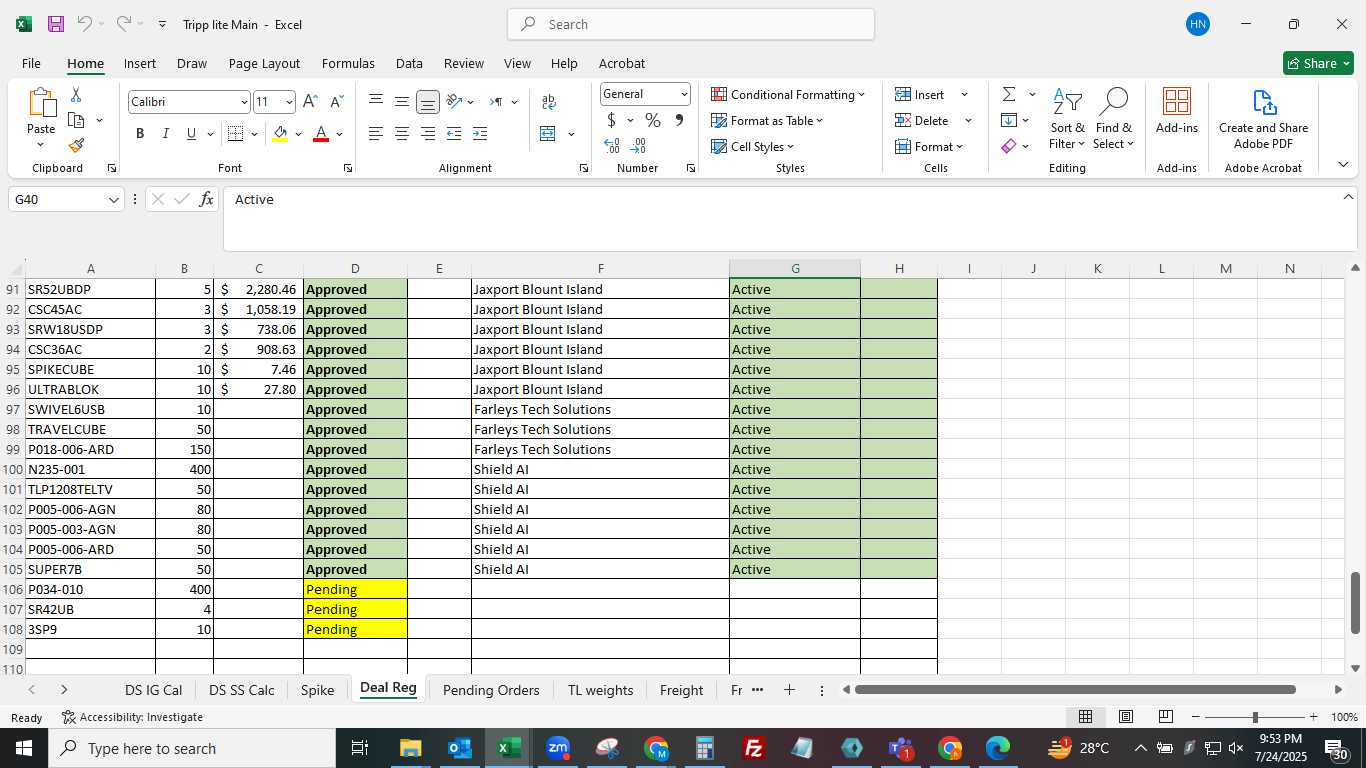Align text to the left

pyautogui.click(x=376, y=133)
